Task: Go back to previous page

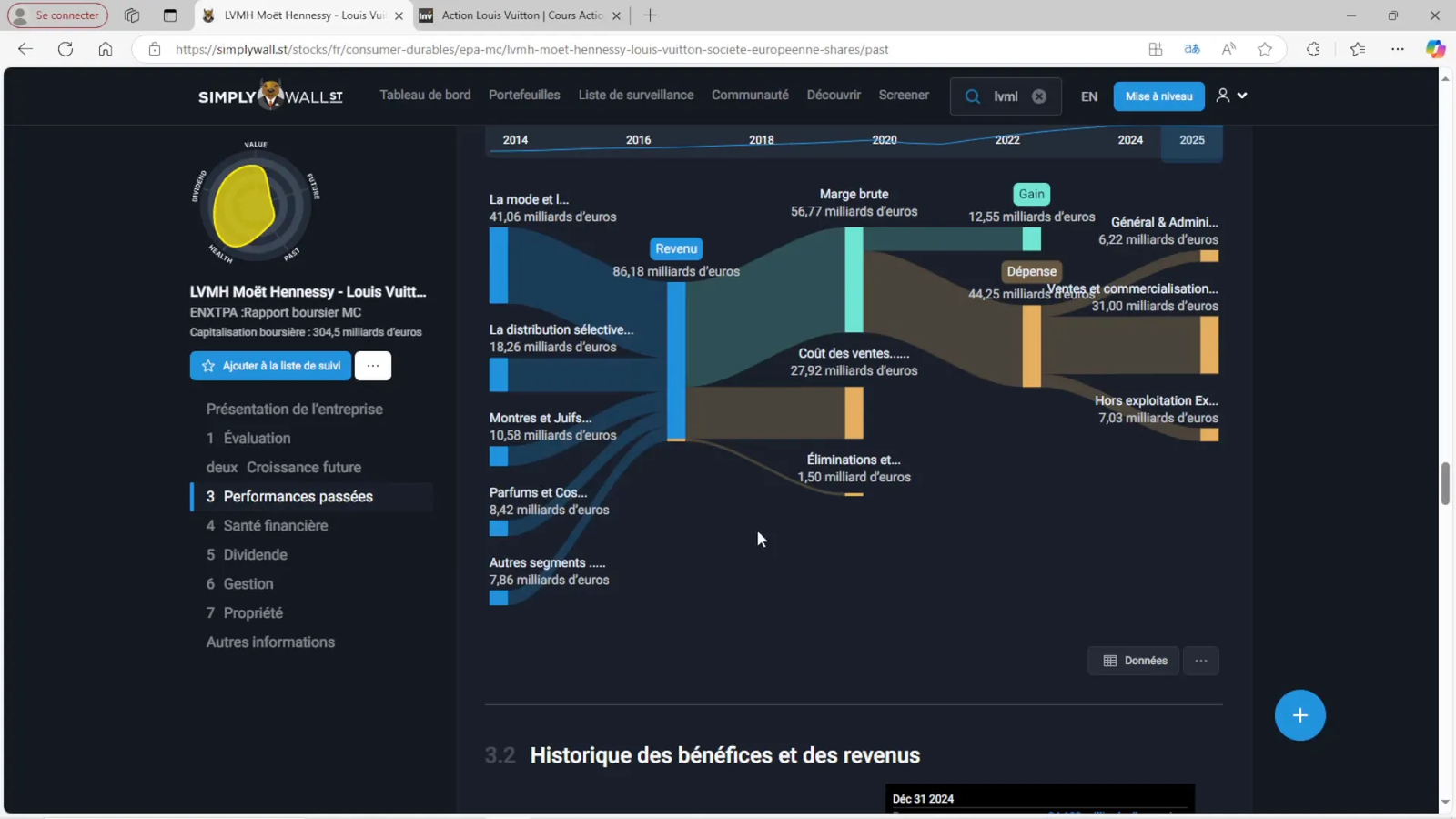Action: click(x=25, y=49)
